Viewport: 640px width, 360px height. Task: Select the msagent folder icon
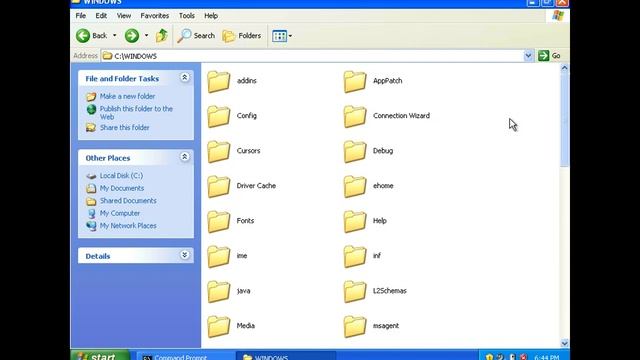355,327
